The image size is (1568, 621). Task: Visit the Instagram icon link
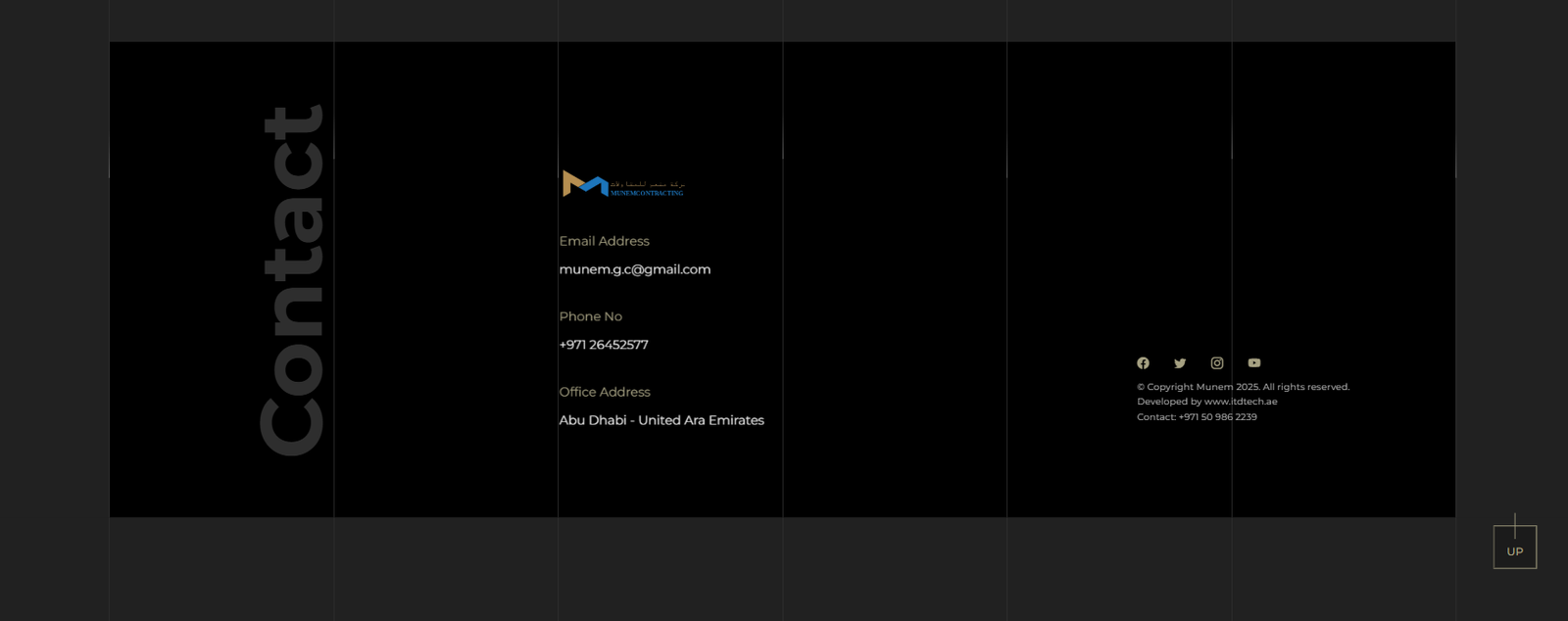[1217, 363]
